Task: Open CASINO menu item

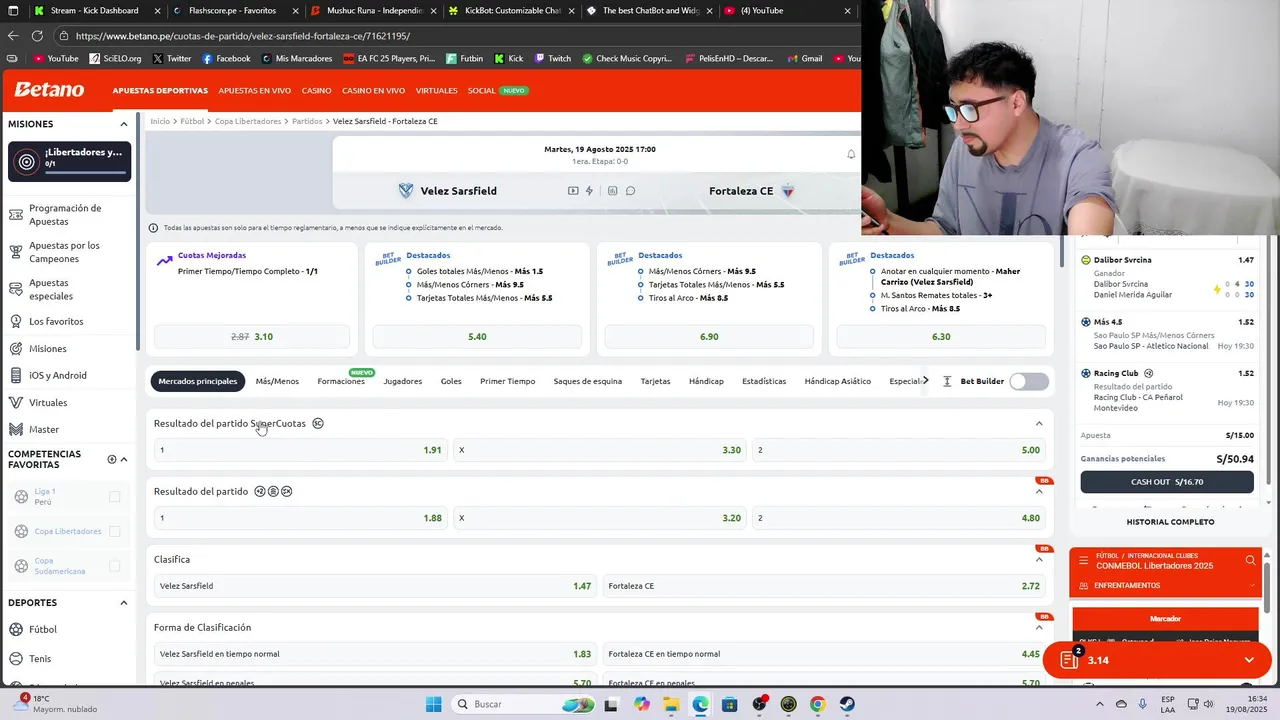Action: pyautogui.click(x=316, y=90)
